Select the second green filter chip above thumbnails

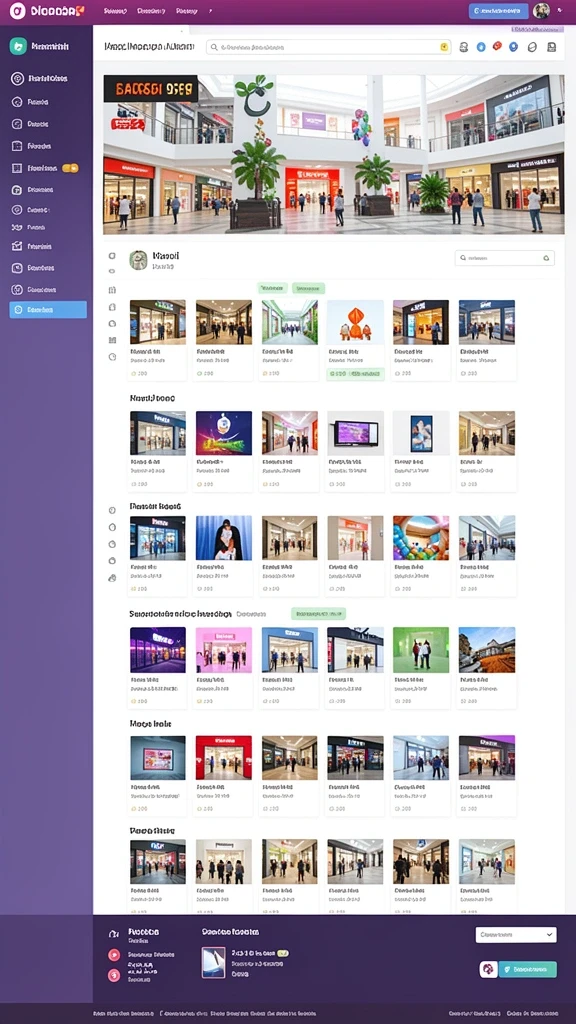(x=308, y=288)
